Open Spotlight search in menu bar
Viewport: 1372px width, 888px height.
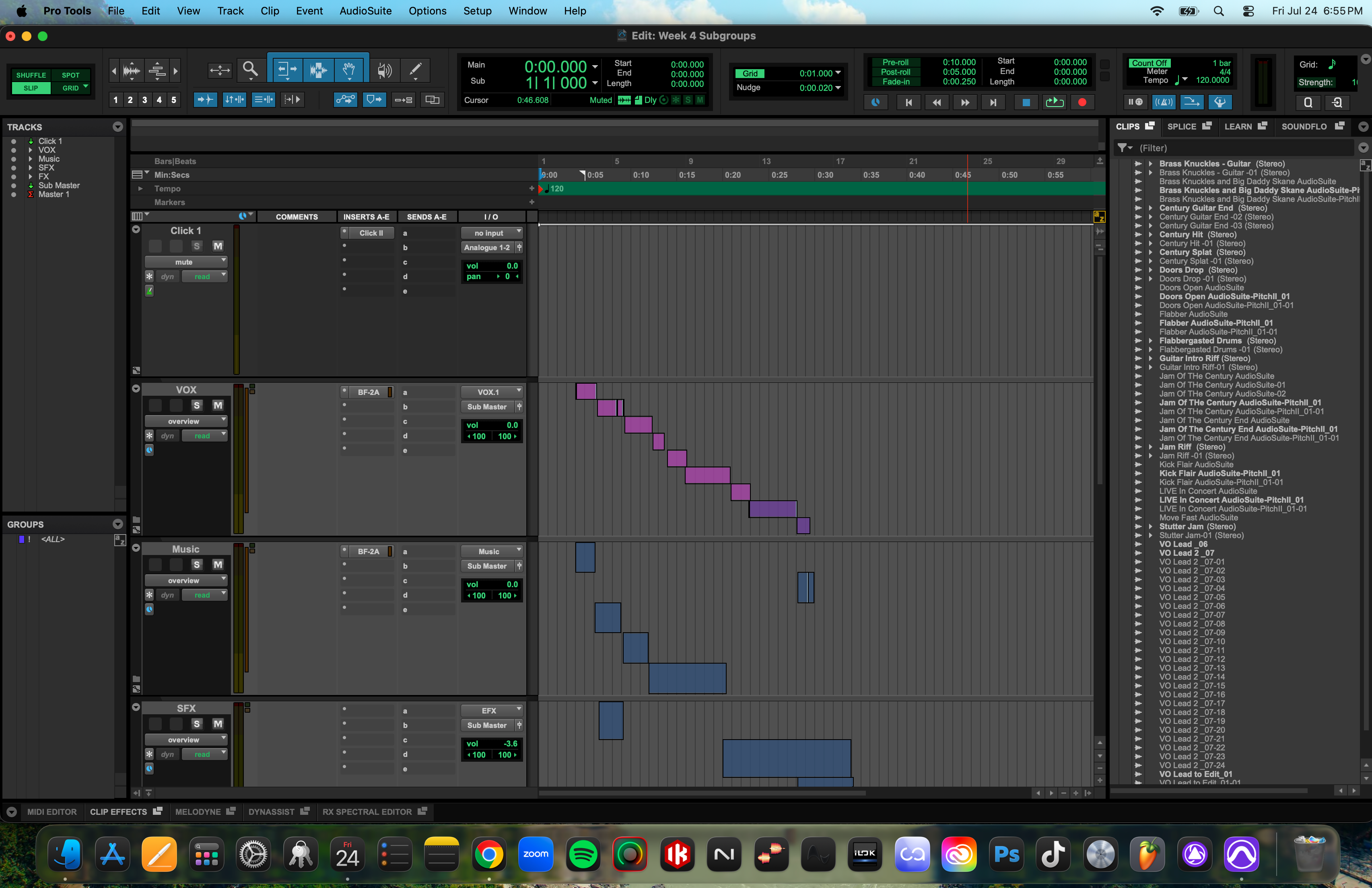tap(1218, 11)
